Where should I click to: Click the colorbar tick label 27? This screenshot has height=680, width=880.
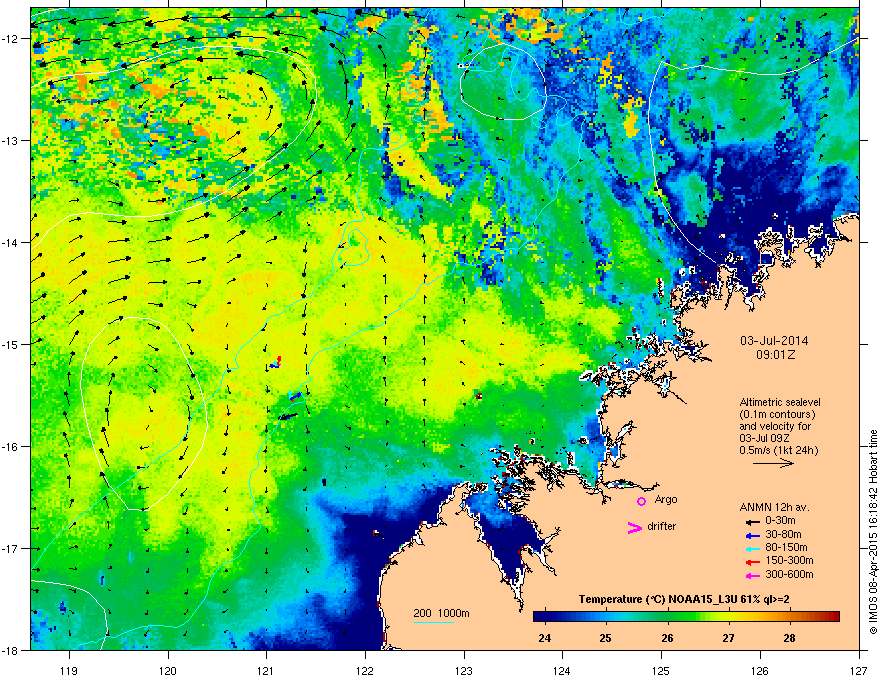click(x=728, y=638)
